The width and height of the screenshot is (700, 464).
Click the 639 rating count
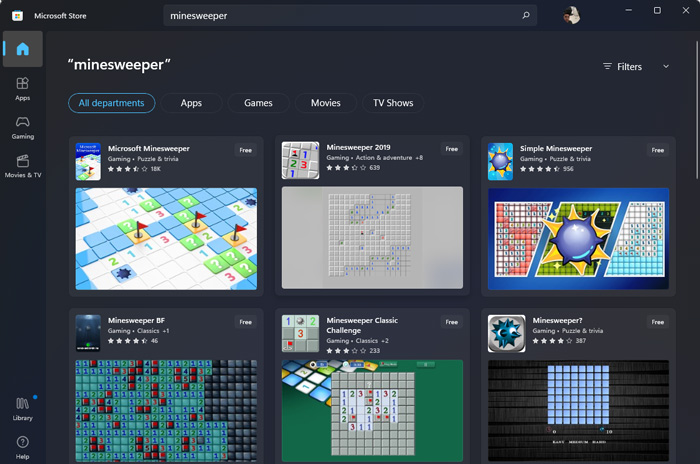click(x=375, y=168)
